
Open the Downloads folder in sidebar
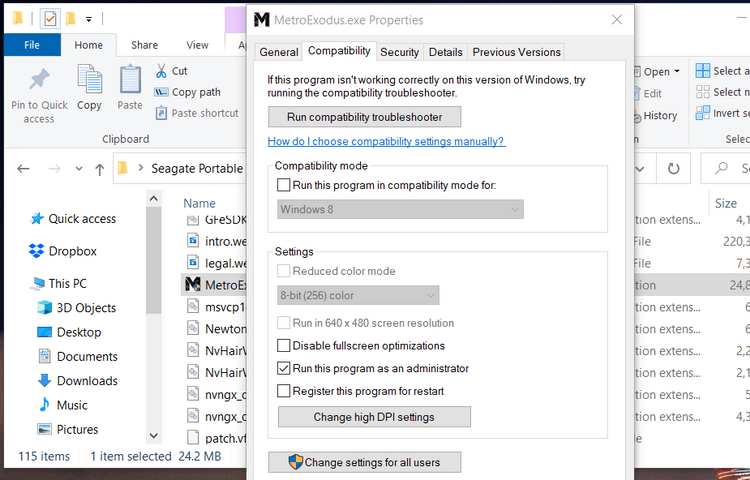87,381
